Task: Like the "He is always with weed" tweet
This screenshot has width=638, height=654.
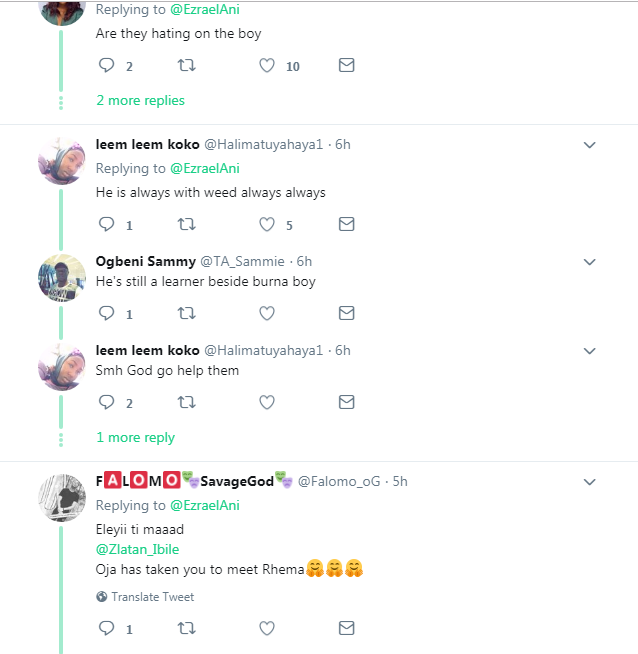Action: pos(267,225)
